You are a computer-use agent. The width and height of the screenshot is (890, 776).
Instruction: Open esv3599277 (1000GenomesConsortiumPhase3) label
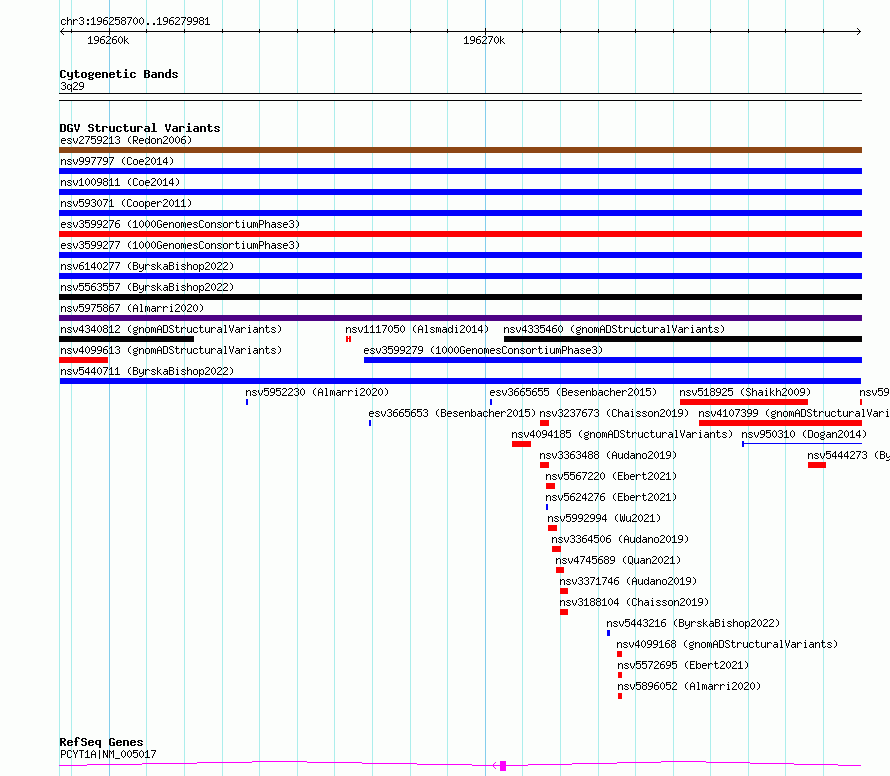pos(180,245)
